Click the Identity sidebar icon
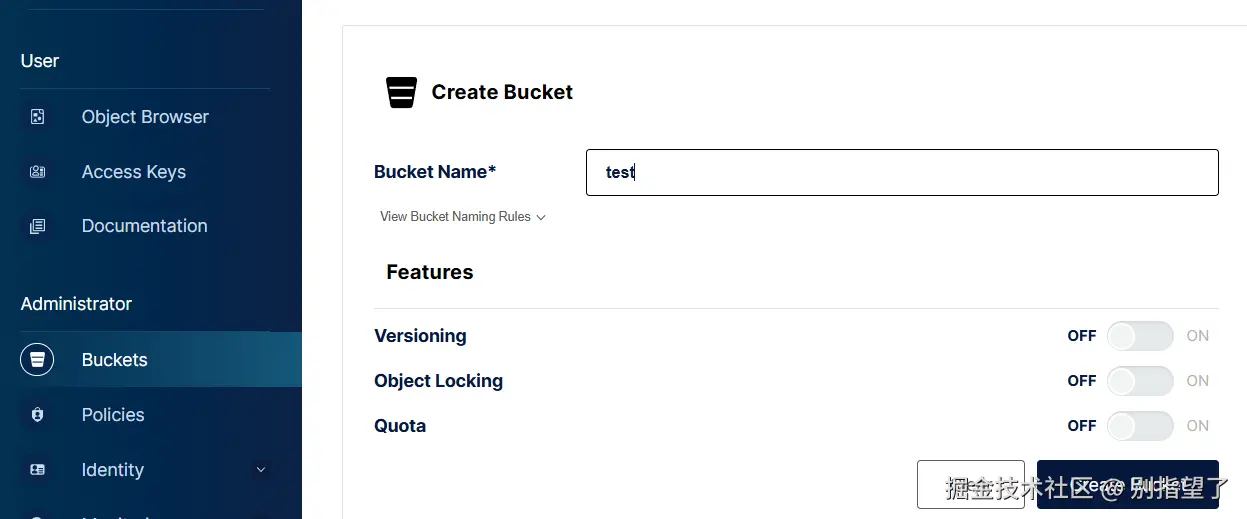This screenshot has height=519, width=1247. [38, 470]
